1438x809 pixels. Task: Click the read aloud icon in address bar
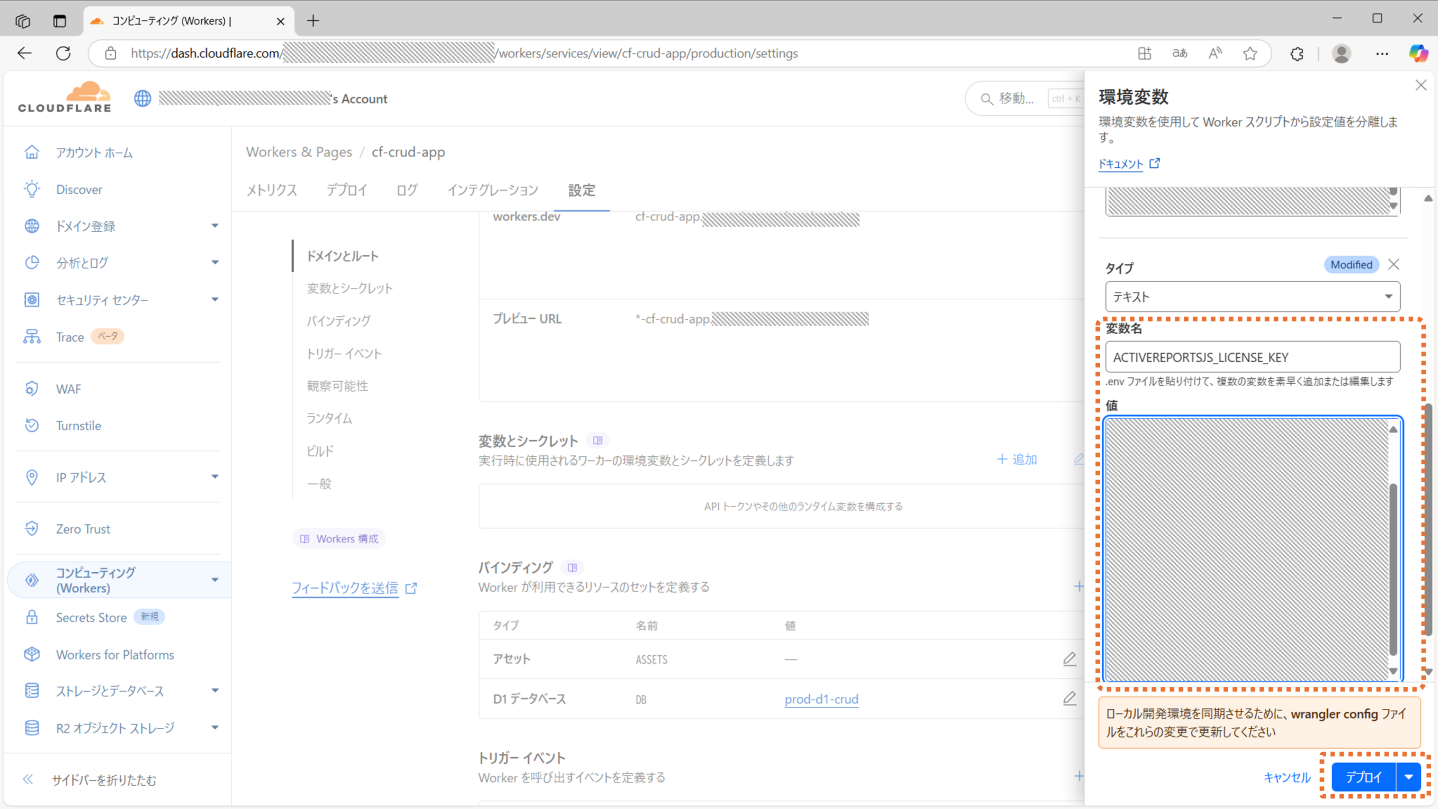coord(1215,53)
